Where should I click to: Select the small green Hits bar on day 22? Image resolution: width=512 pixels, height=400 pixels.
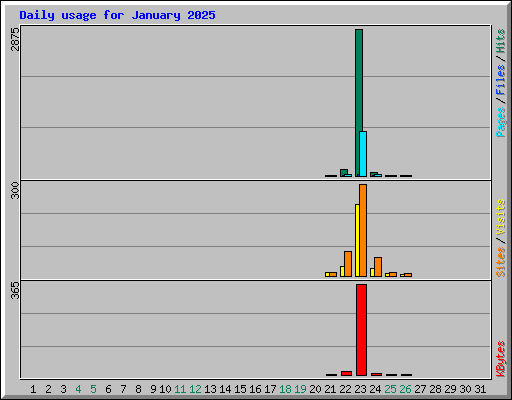[x=344, y=172]
